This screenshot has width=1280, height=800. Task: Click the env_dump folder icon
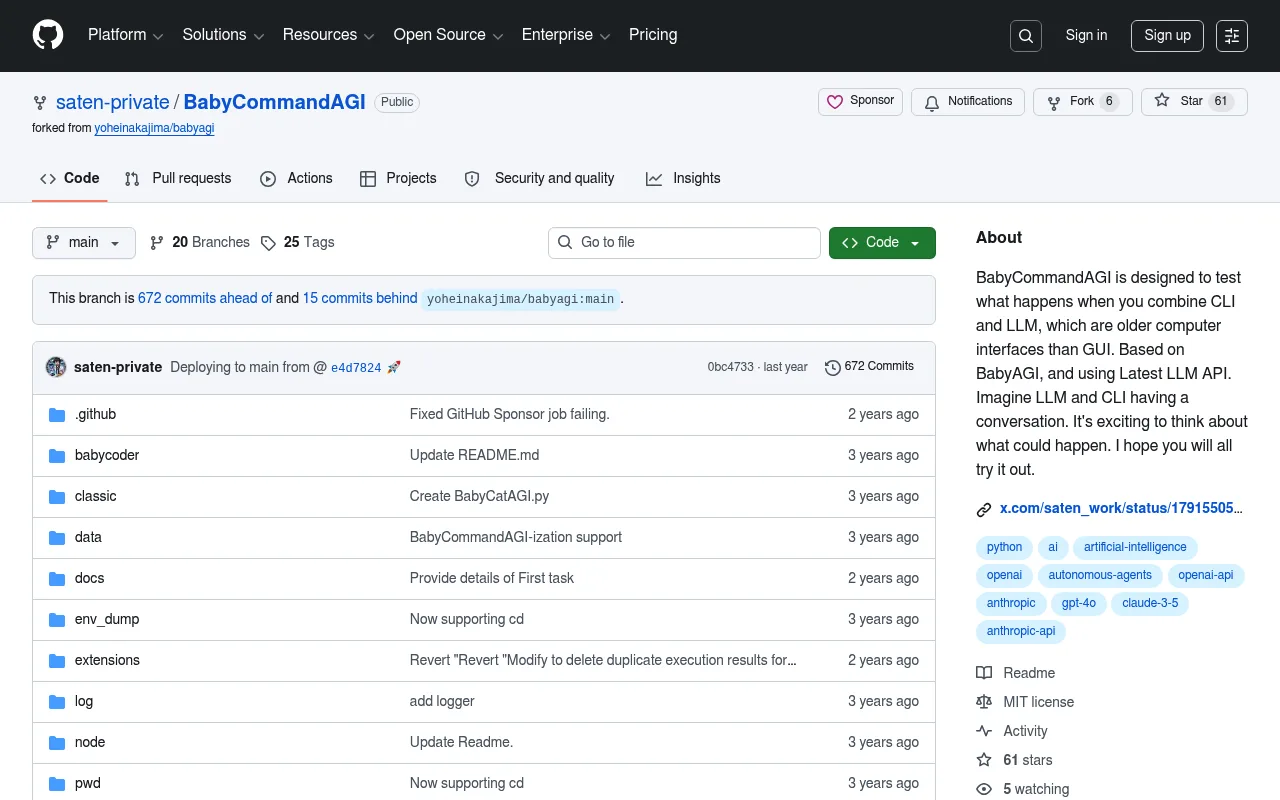[x=57, y=619]
